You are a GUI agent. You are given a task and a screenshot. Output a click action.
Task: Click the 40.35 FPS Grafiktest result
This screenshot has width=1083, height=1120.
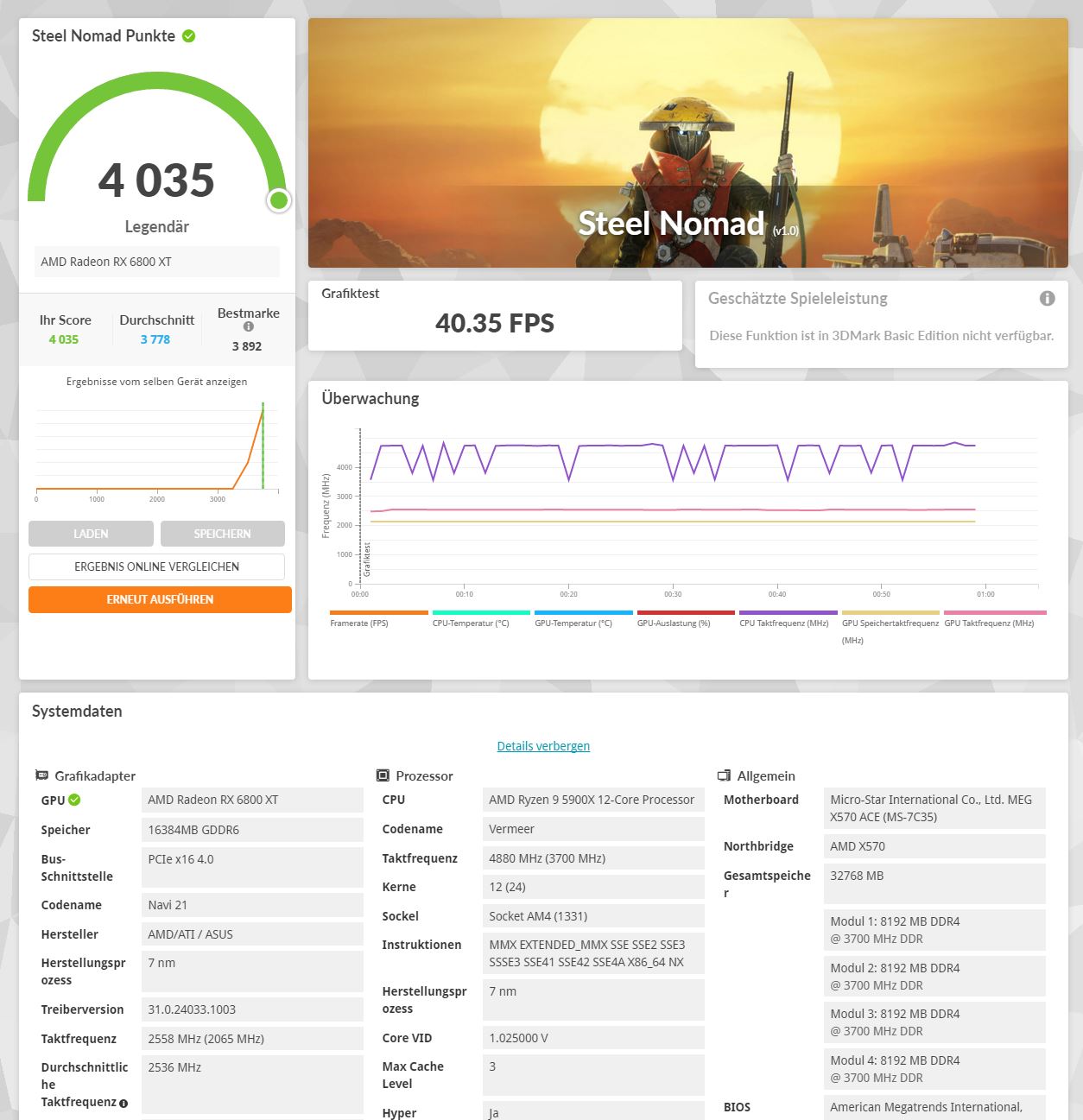tap(495, 323)
